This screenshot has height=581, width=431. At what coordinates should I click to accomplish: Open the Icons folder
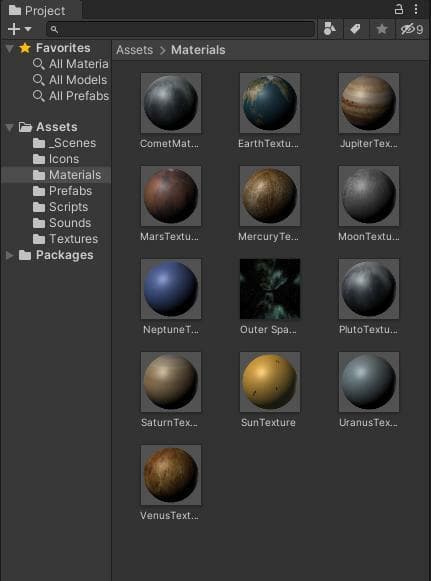pyautogui.click(x=64, y=159)
